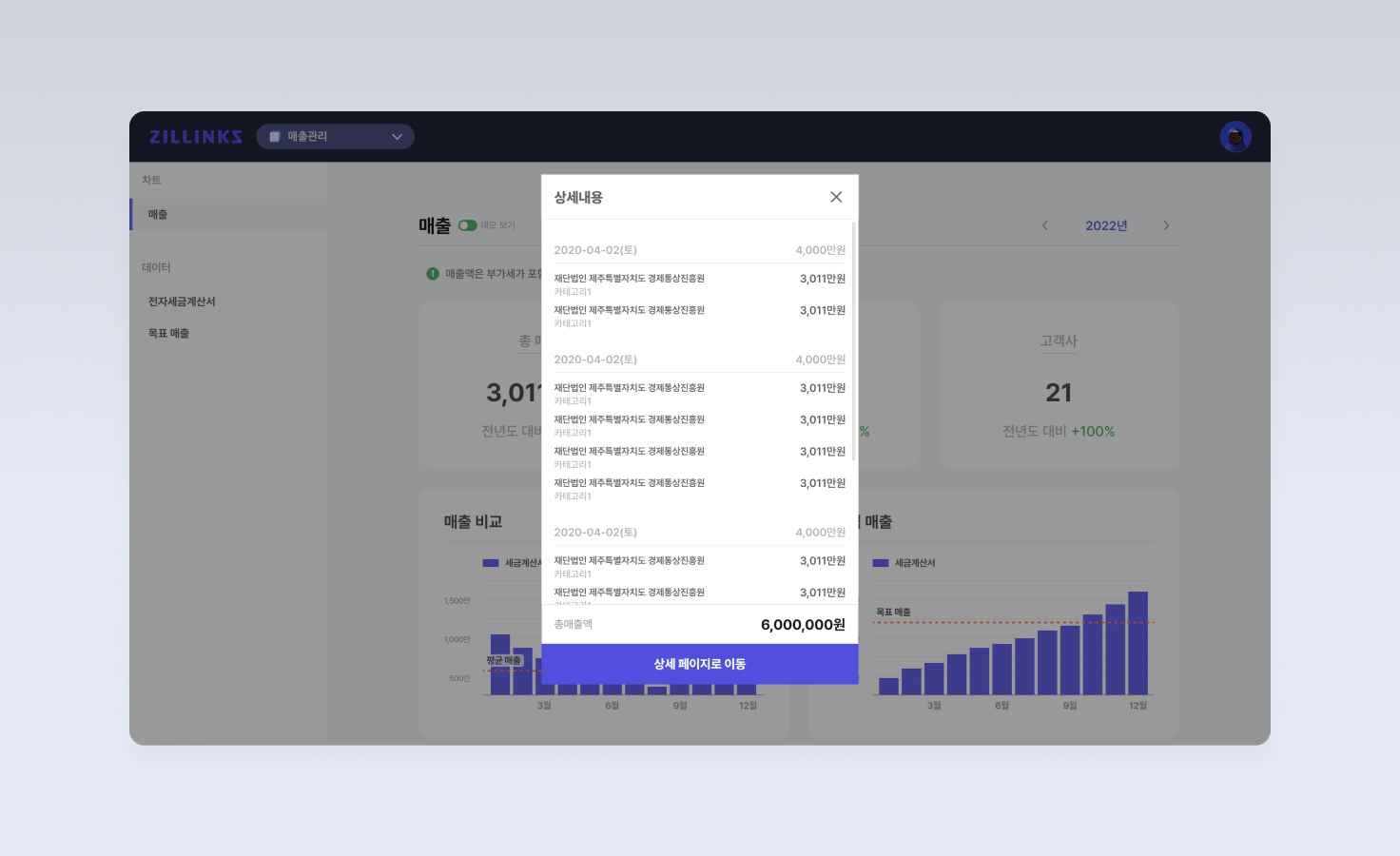Image resolution: width=1400 pixels, height=856 pixels.
Task: Go to next year arrow
Action: coord(1166,225)
